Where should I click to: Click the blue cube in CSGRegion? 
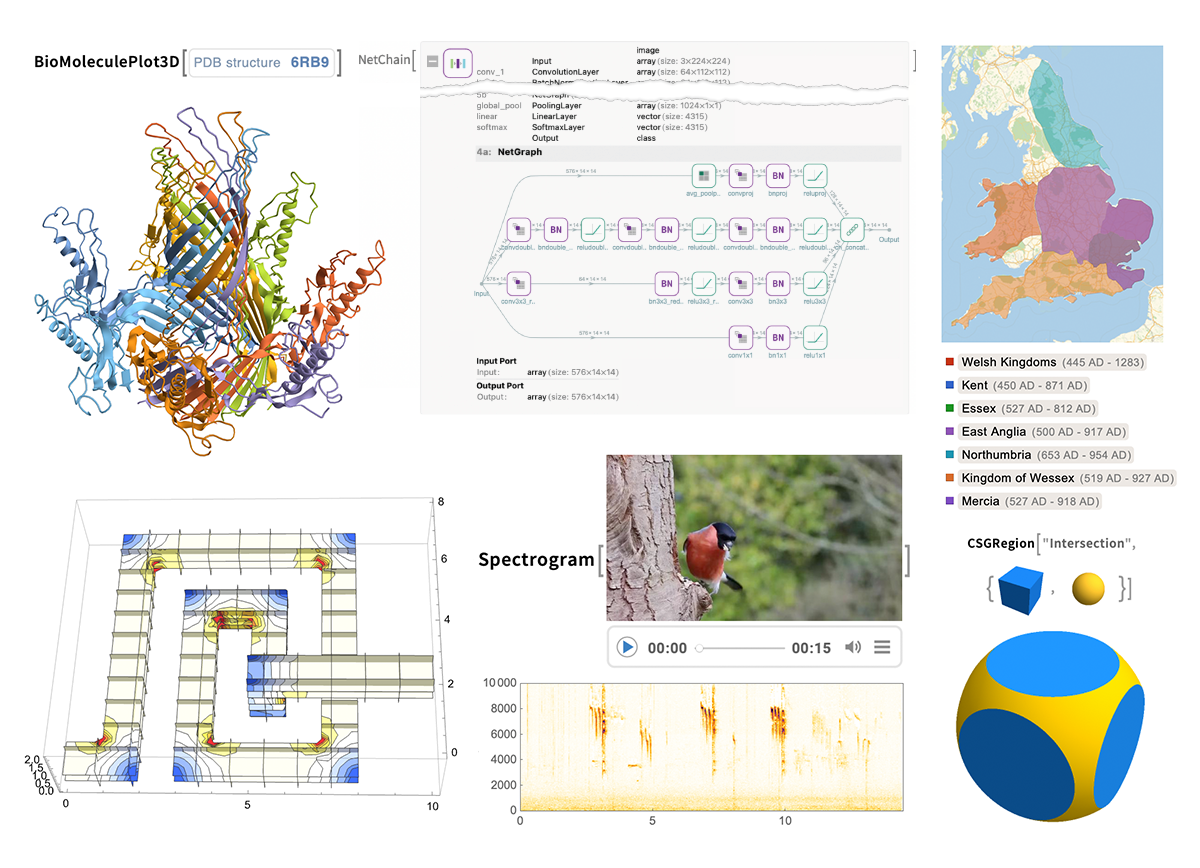point(1021,589)
